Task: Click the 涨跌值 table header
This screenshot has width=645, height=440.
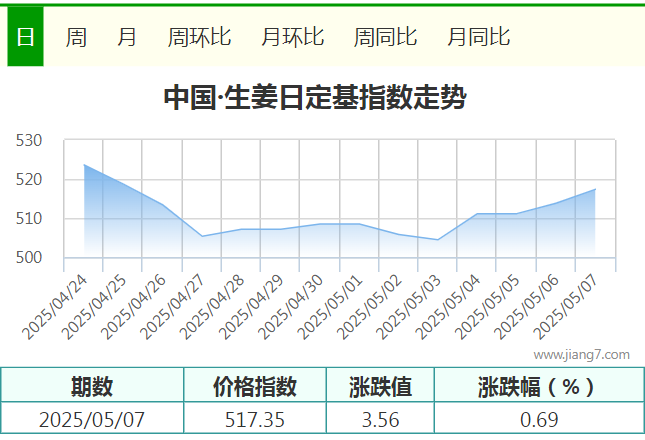Action: pos(380,386)
